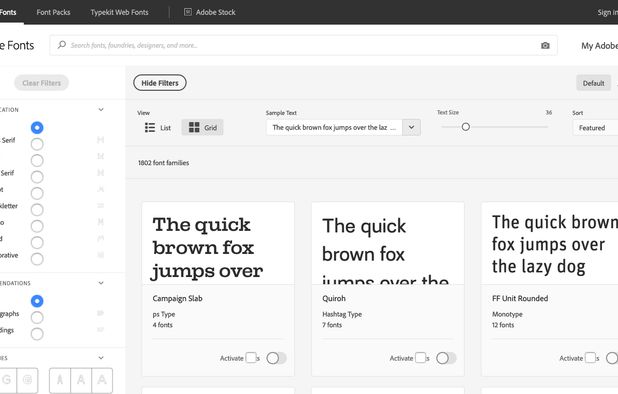Click the selected radio under Classification heading
618x394 pixels.
[x=37, y=128]
